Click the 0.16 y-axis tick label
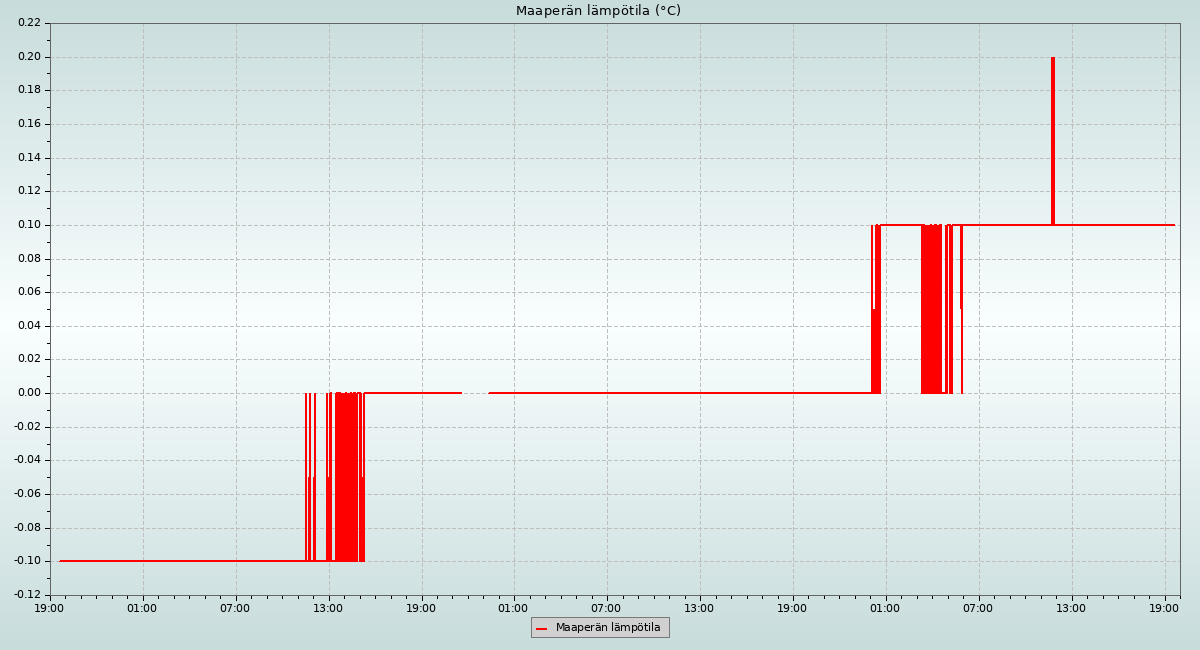 click(x=29, y=123)
